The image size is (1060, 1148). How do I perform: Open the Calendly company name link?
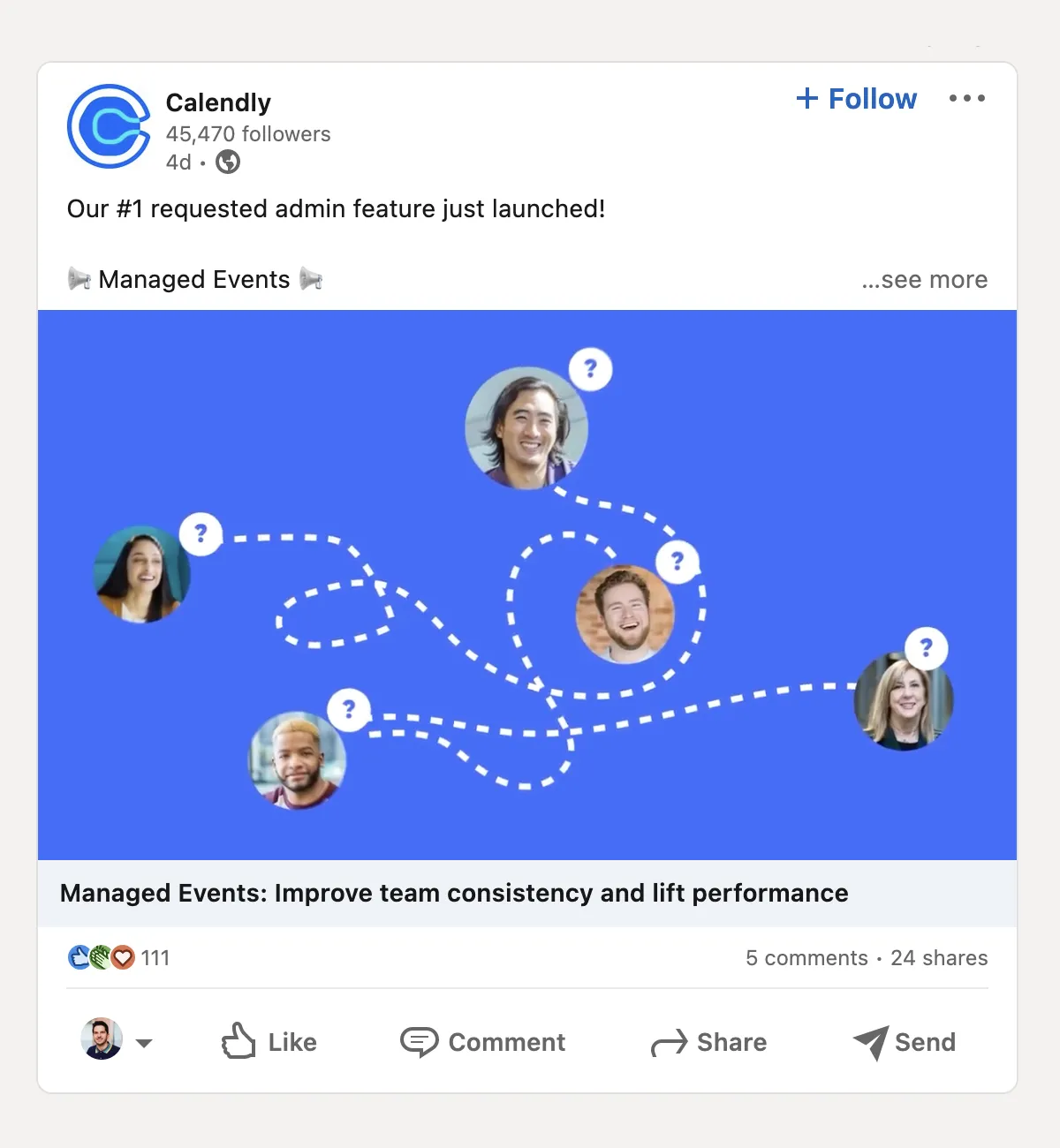click(x=217, y=102)
